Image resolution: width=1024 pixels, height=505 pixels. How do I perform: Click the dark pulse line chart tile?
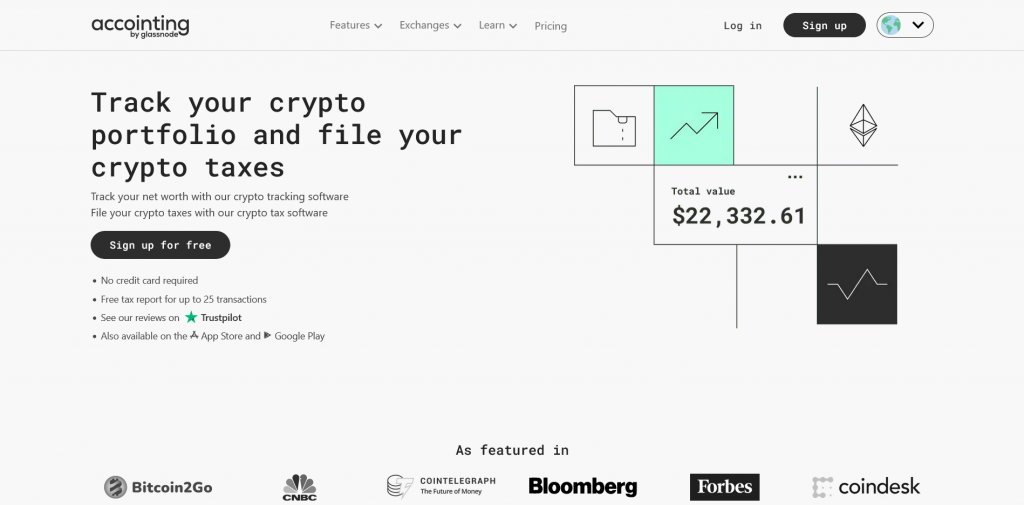pyautogui.click(x=857, y=284)
